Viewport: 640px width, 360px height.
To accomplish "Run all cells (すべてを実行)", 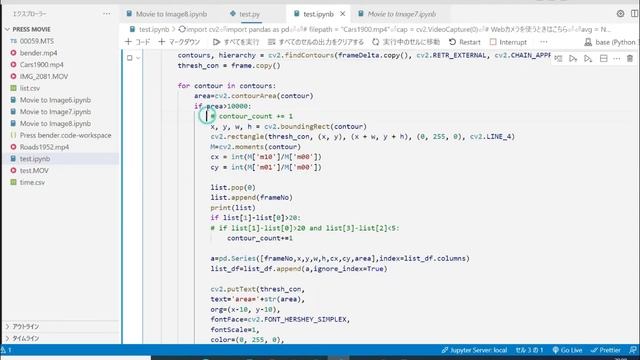I will tap(236, 42).
